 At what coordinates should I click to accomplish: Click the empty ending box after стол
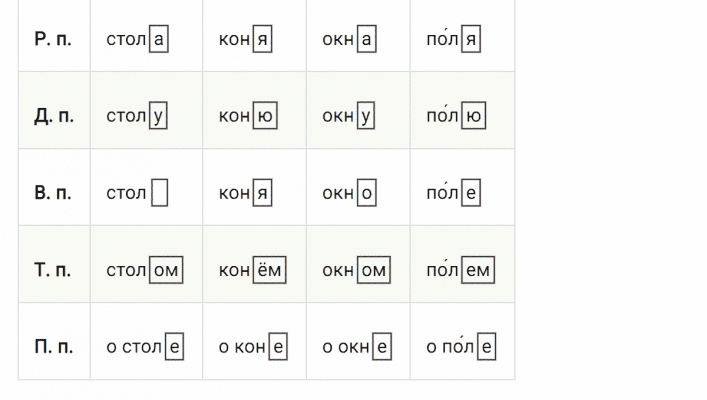coord(159,193)
